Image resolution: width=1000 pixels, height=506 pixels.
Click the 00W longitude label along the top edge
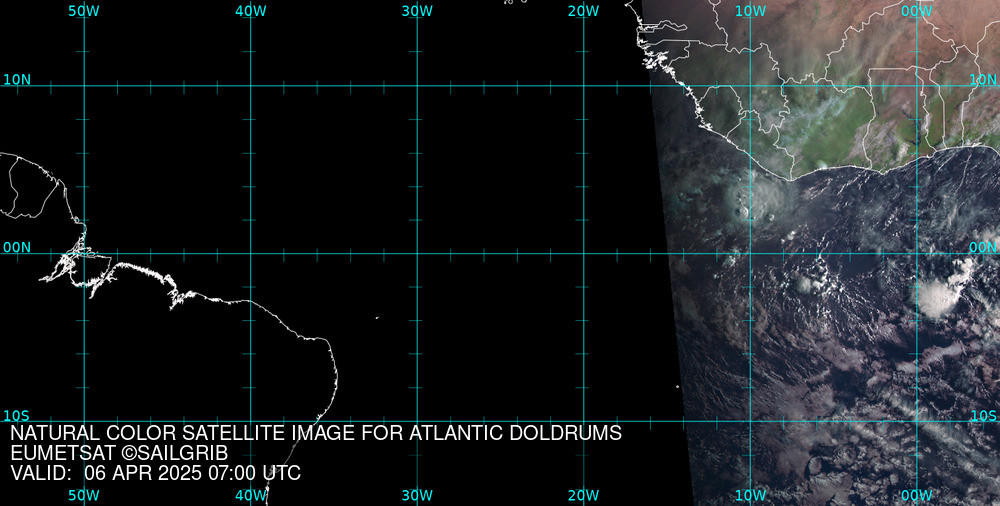(918, 11)
